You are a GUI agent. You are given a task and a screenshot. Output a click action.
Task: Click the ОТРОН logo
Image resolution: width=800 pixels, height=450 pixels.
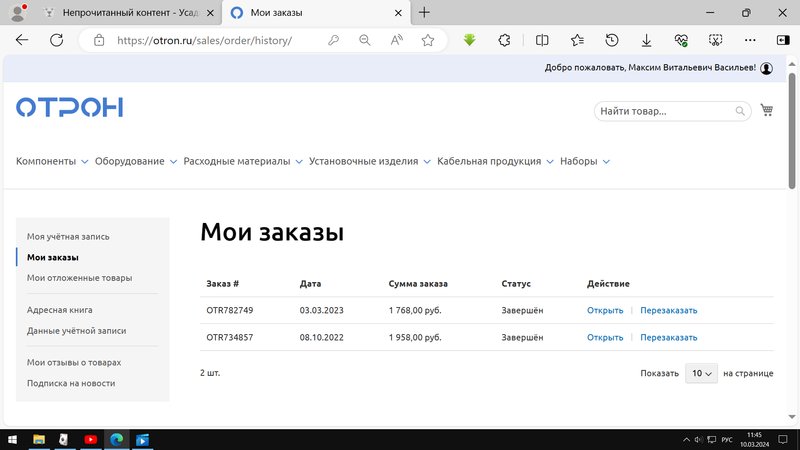click(x=69, y=107)
